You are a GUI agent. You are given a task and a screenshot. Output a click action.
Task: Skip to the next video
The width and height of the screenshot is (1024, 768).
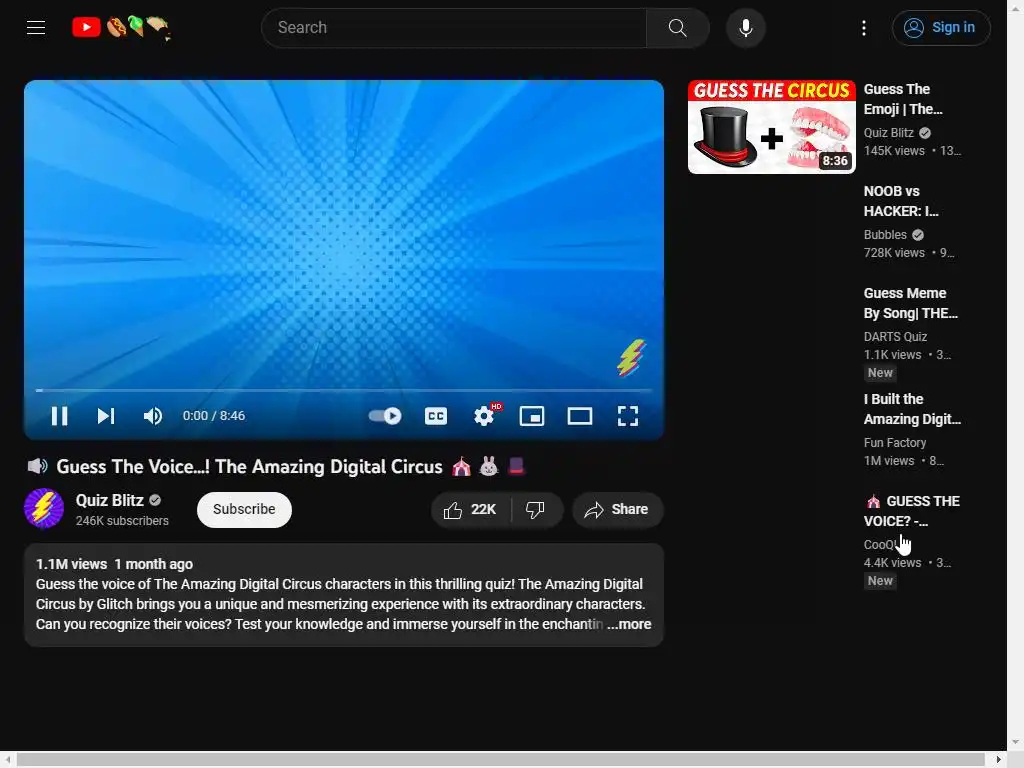(106, 416)
